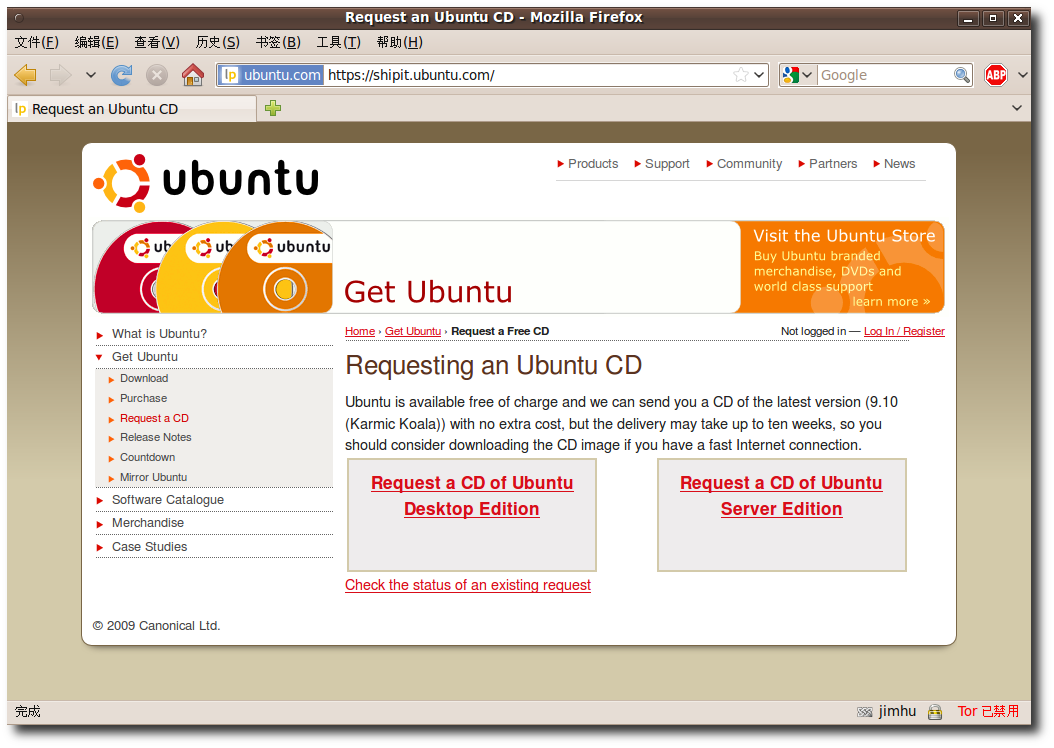The image size is (1054, 748).
Task: Select Download in the sidebar
Action: click(x=144, y=378)
